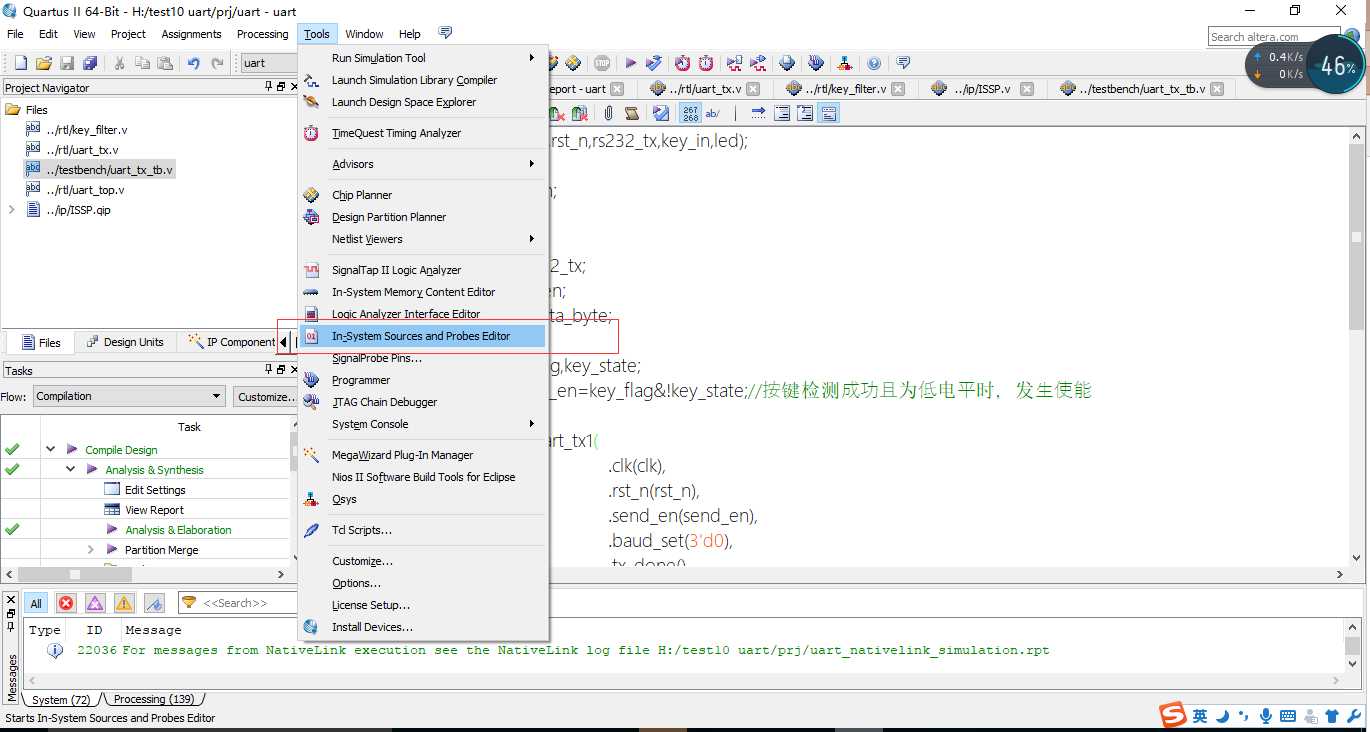1370x732 pixels.
Task: Expand Partition Merge task
Action: [91, 550]
